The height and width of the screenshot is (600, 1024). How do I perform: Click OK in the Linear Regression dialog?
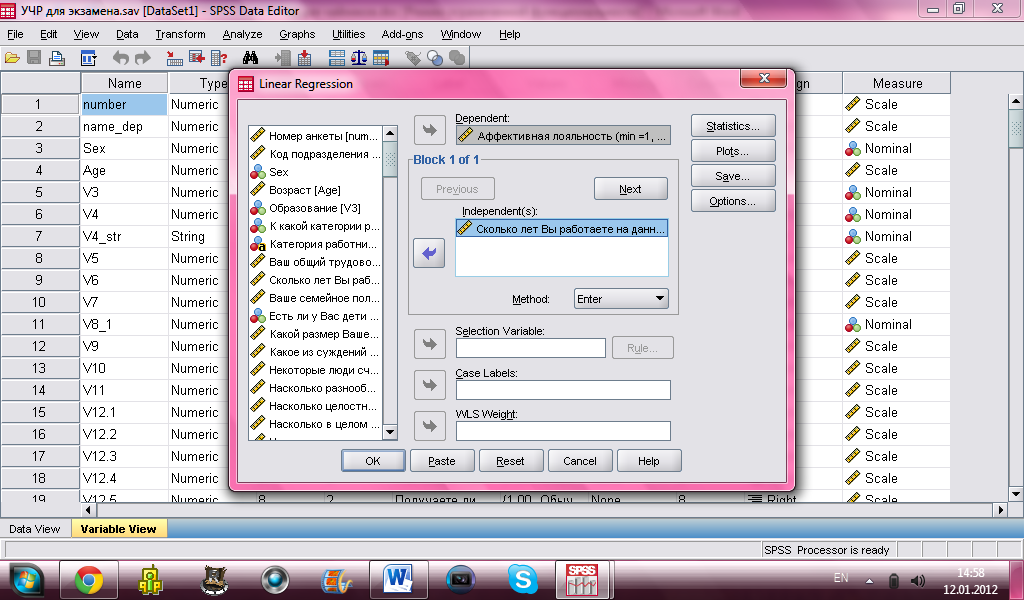point(373,461)
